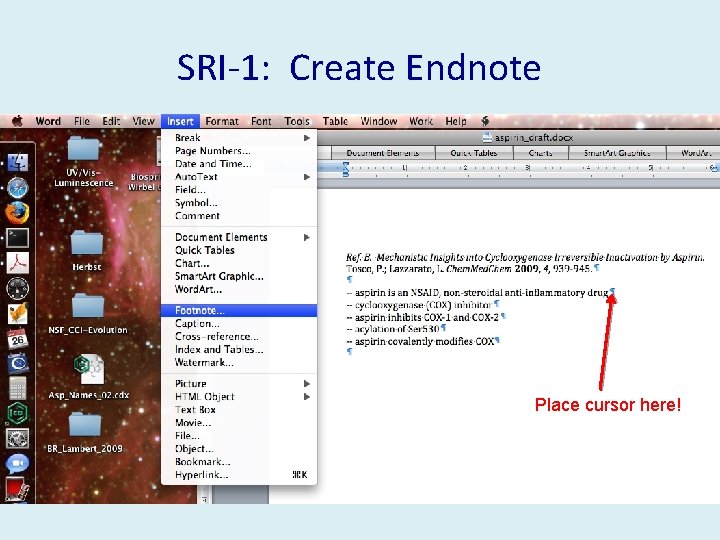This screenshot has height=540, width=720.
Task: Open the Apple menu
Action: [x=17, y=121]
